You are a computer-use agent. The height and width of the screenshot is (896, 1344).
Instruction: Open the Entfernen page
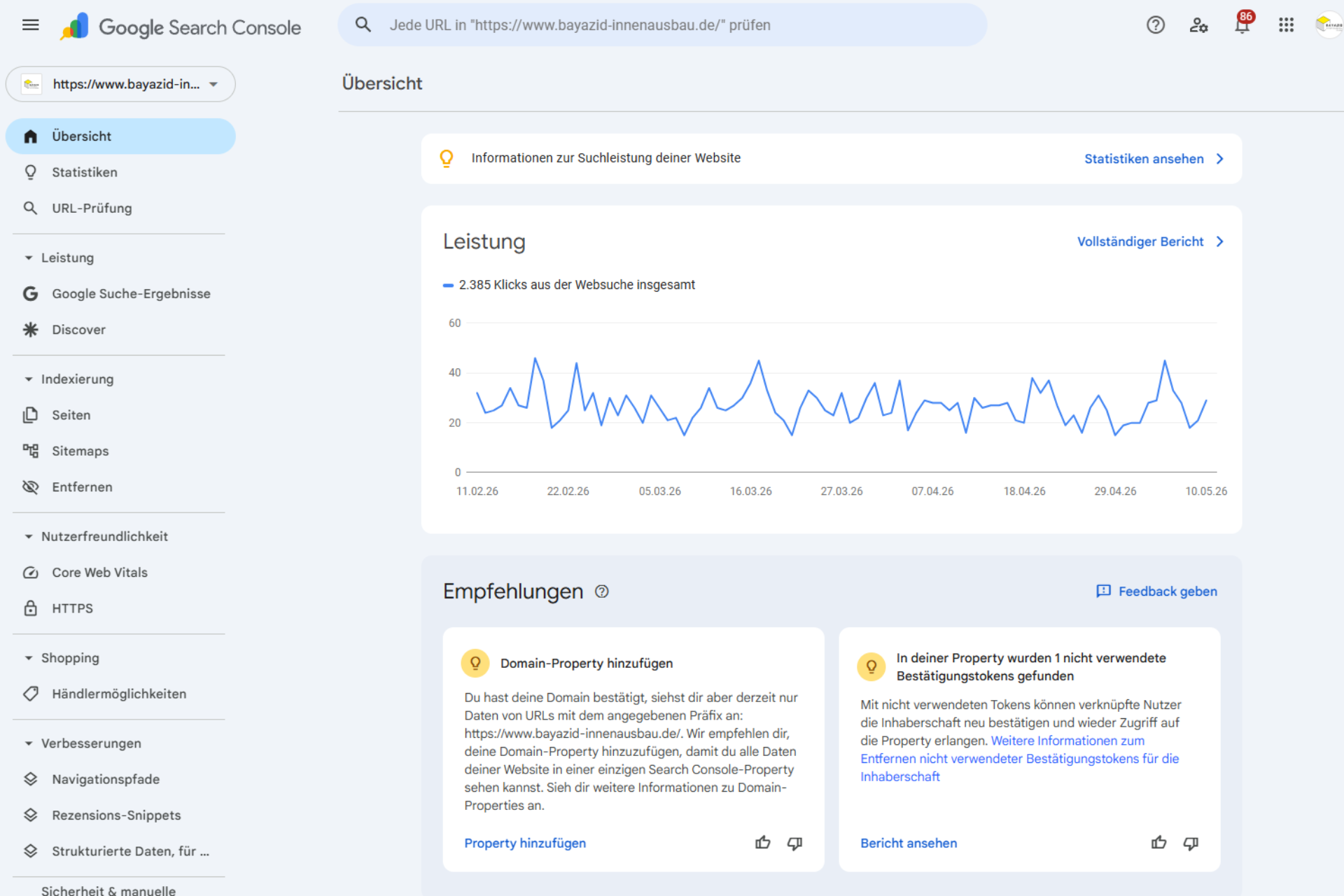[x=120, y=486]
